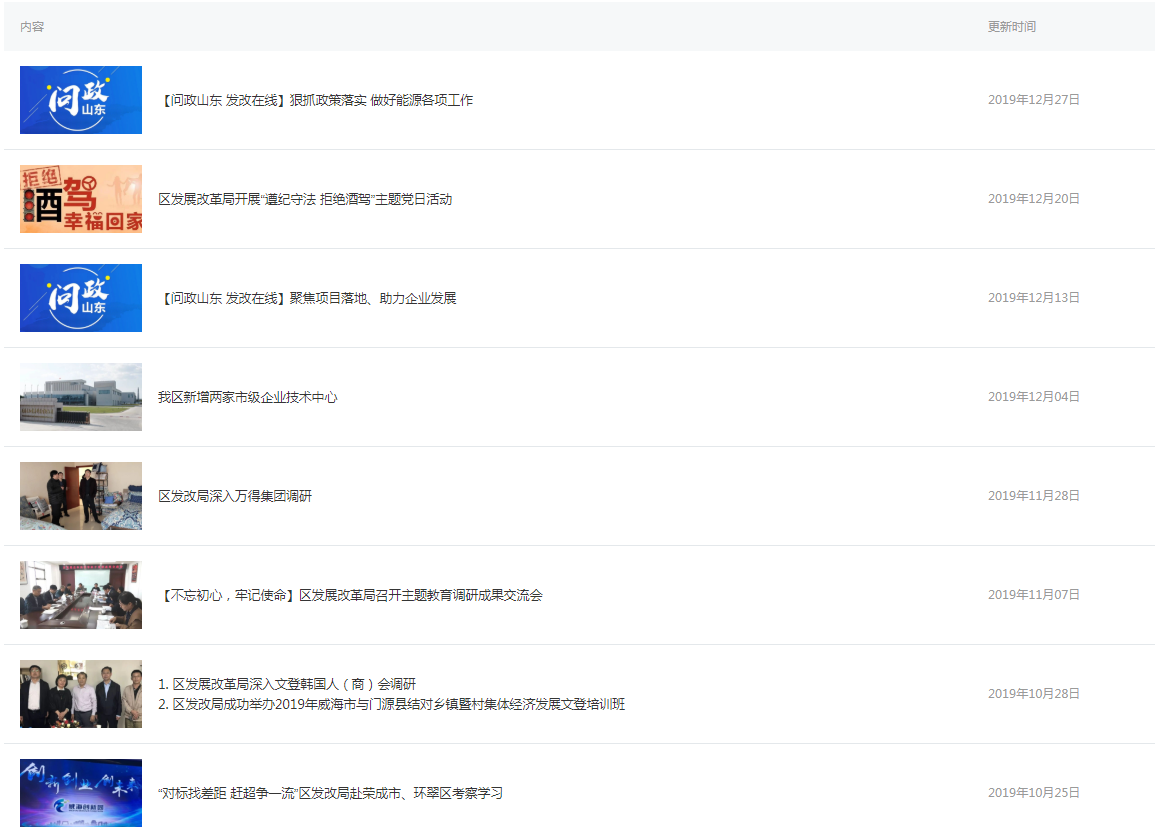Open 【不忘初心，牢记使命】 主题教育调研成果交流会 article
Screen dimensions: 1155x831
pos(350,595)
